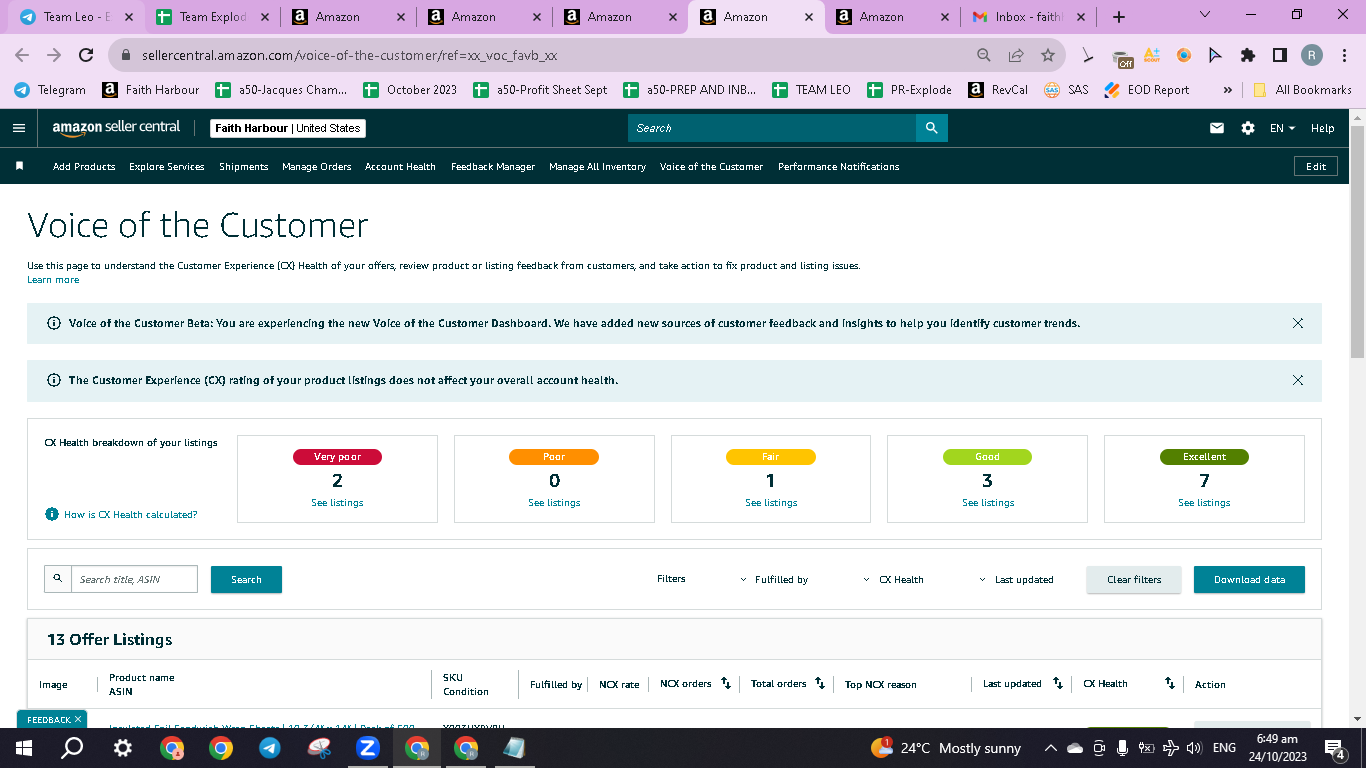Open Feedback Manager from the navigation bar
This screenshot has height=768, width=1366.
pyautogui.click(x=493, y=167)
